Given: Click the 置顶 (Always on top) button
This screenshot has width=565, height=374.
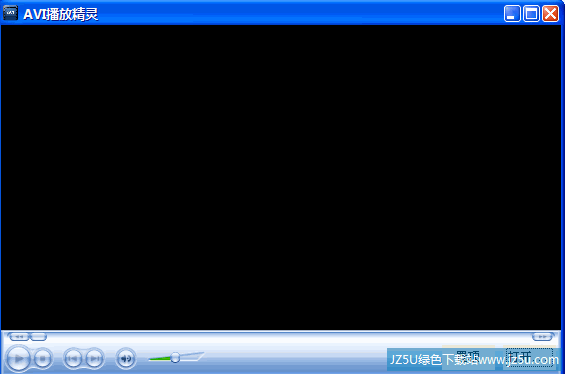Looking at the screenshot, I should tap(468, 357).
